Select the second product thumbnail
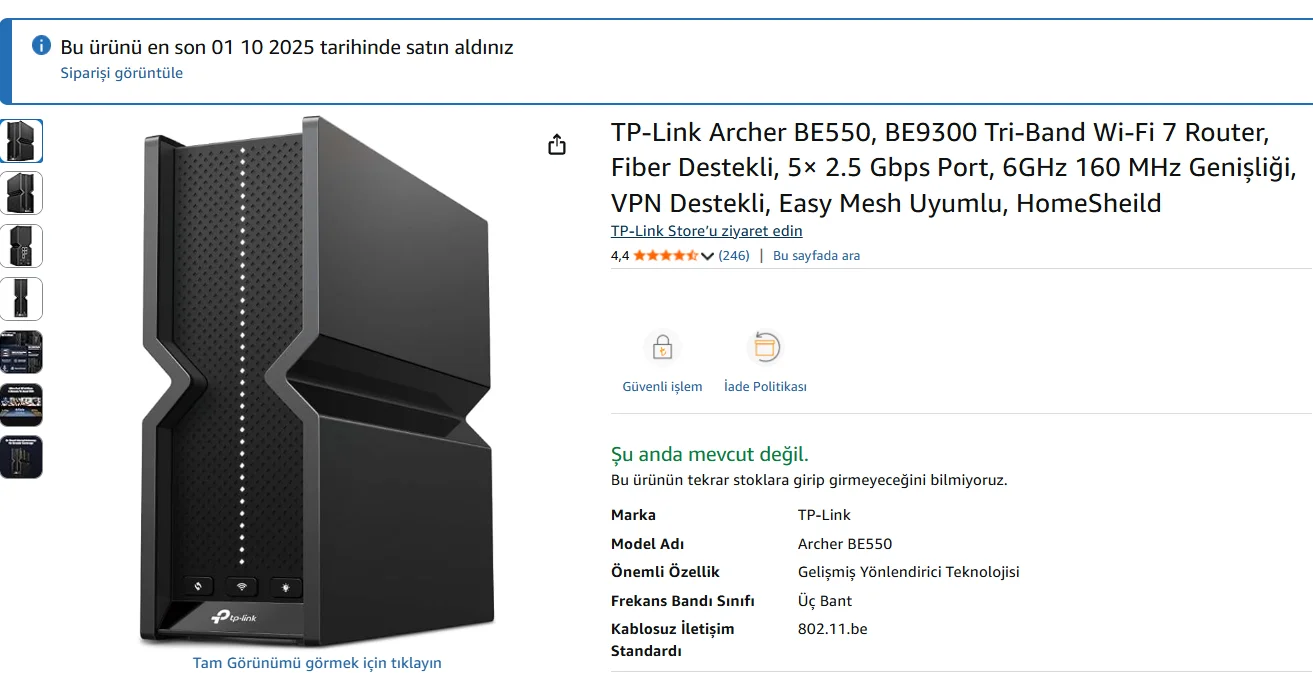 21,193
